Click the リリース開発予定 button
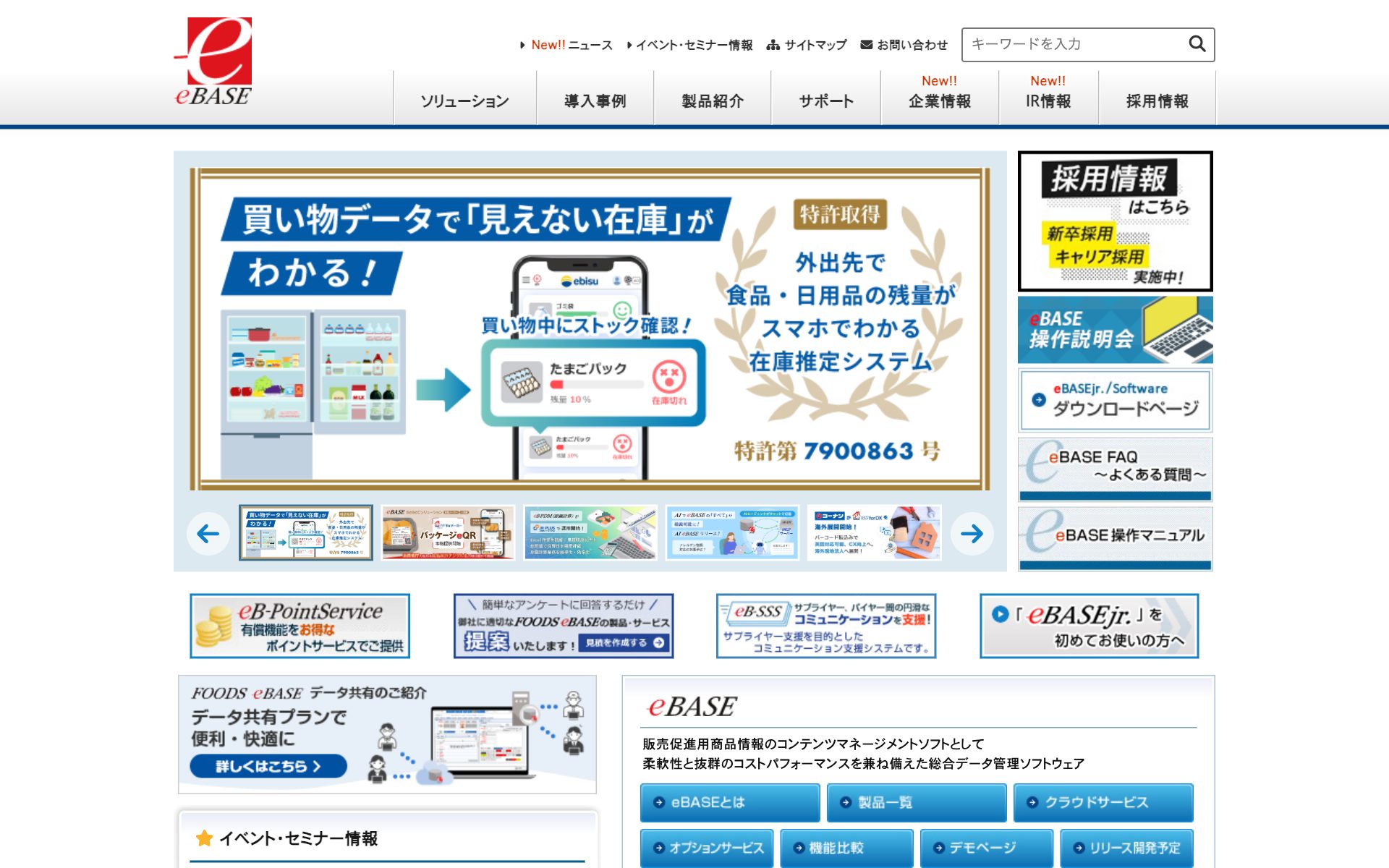 [x=1126, y=848]
